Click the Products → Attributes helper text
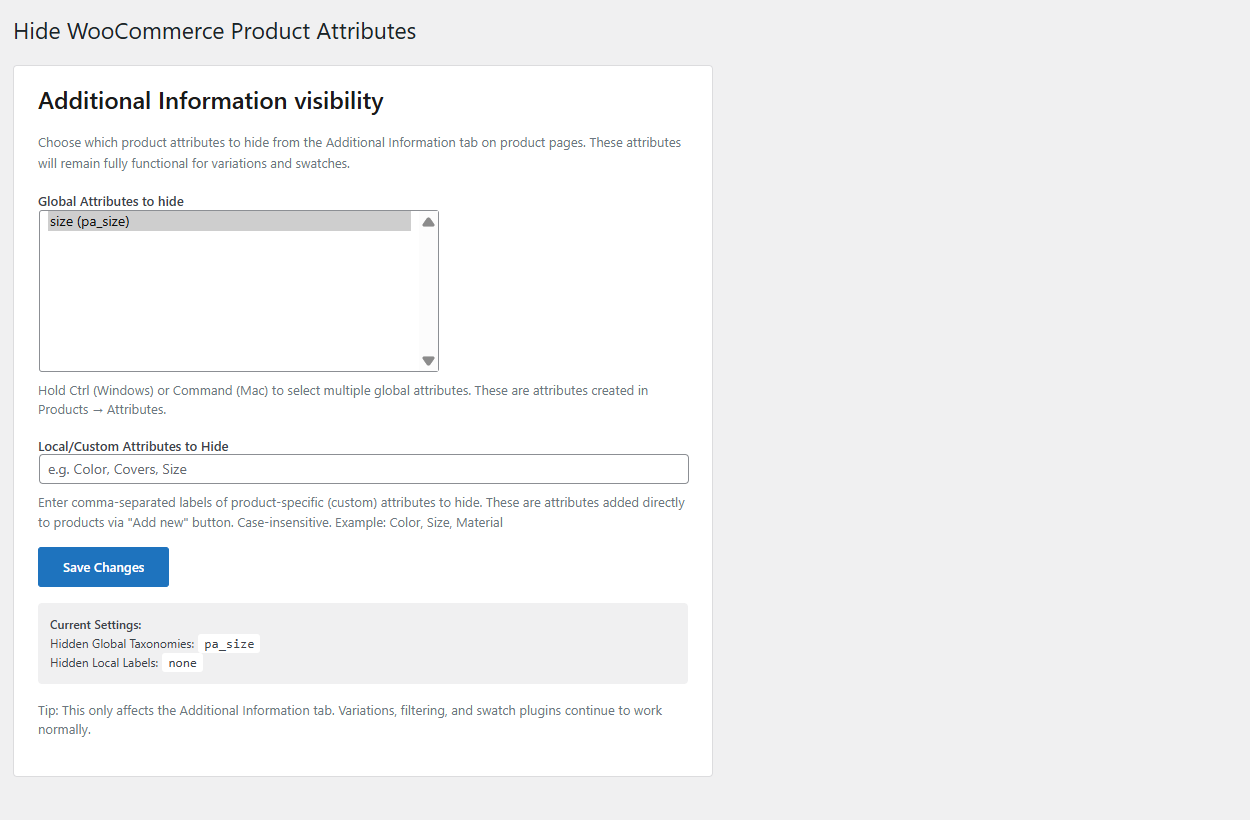Image resolution: width=1250 pixels, height=820 pixels. [98, 409]
